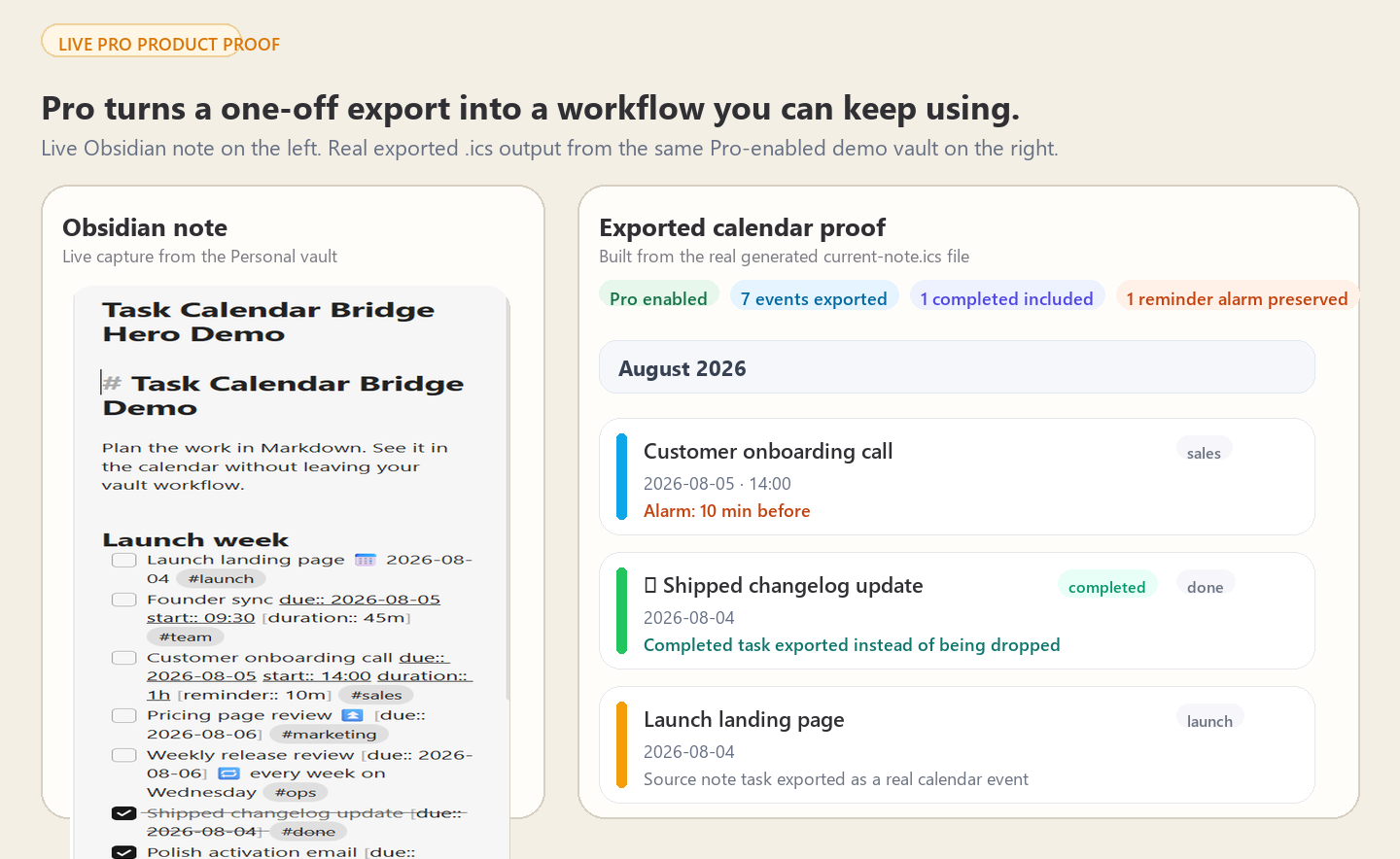This screenshot has width=1400, height=859.
Task: Click the '# Task Calendar Bridge Demo' heading
Action: (283, 395)
